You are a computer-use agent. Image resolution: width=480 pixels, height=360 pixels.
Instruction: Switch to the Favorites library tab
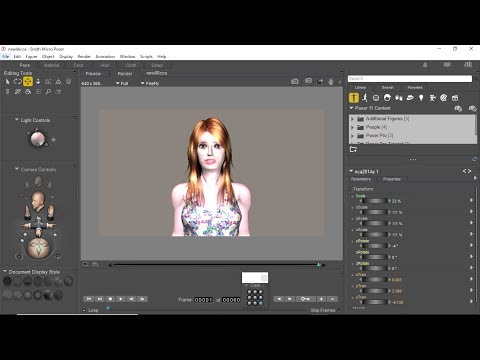tap(415, 87)
